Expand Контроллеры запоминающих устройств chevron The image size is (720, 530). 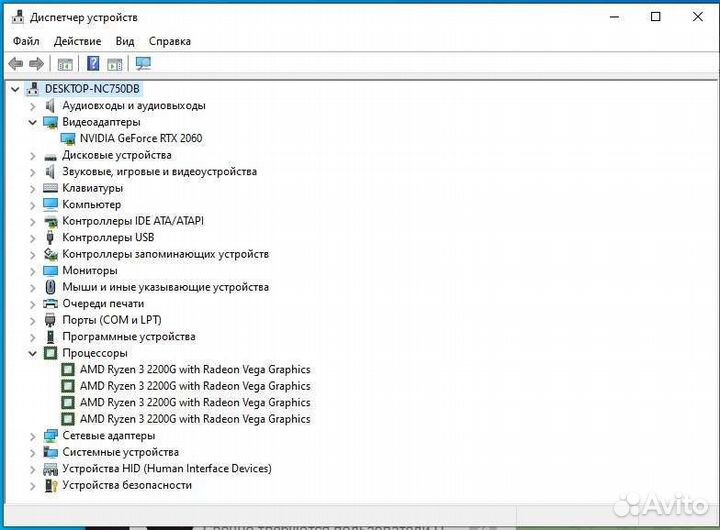[x=33, y=254]
